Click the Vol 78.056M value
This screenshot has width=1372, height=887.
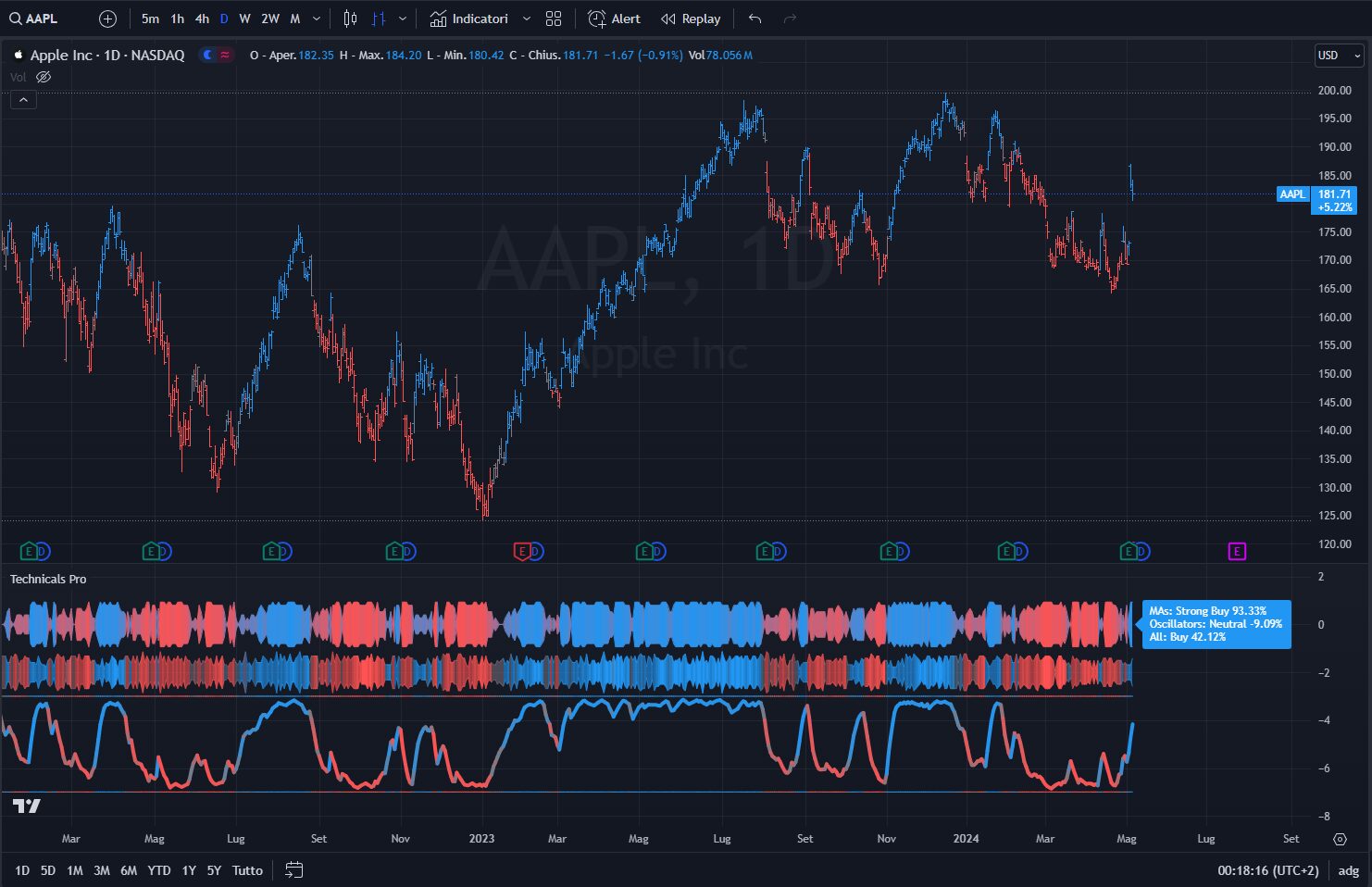[720, 55]
